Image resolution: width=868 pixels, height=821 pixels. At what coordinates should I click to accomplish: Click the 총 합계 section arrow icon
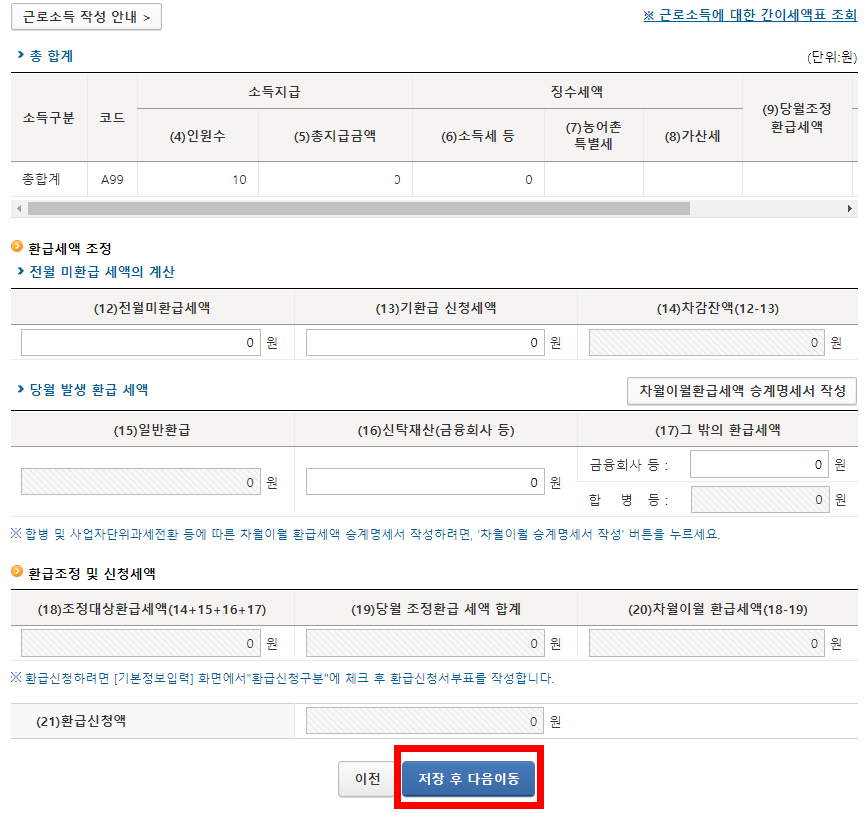[x=20, y=55]
